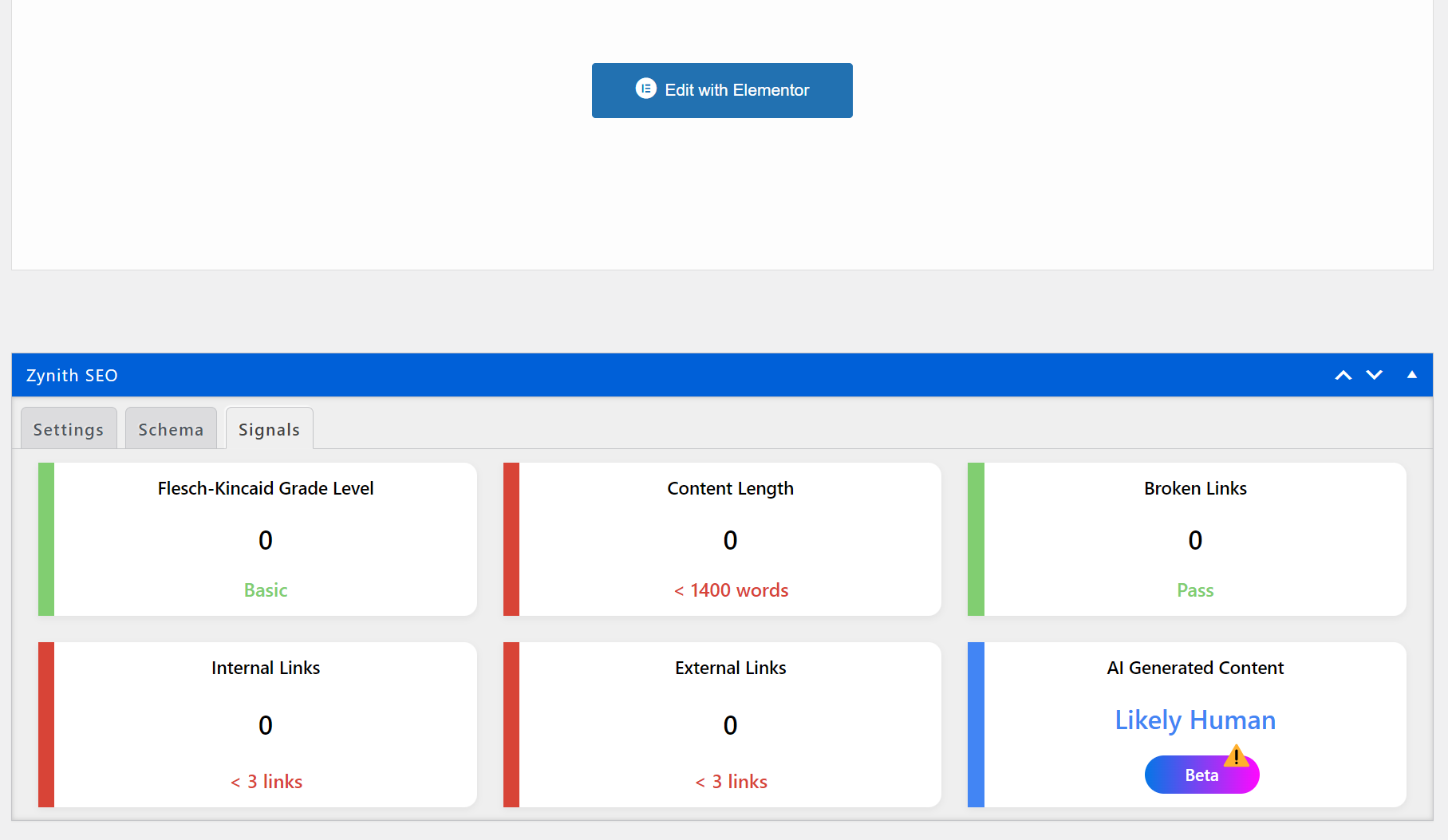Click the warning triangle icon on Beta badge
Screen dimensions: 1448x840
(x=1236, y=755)
